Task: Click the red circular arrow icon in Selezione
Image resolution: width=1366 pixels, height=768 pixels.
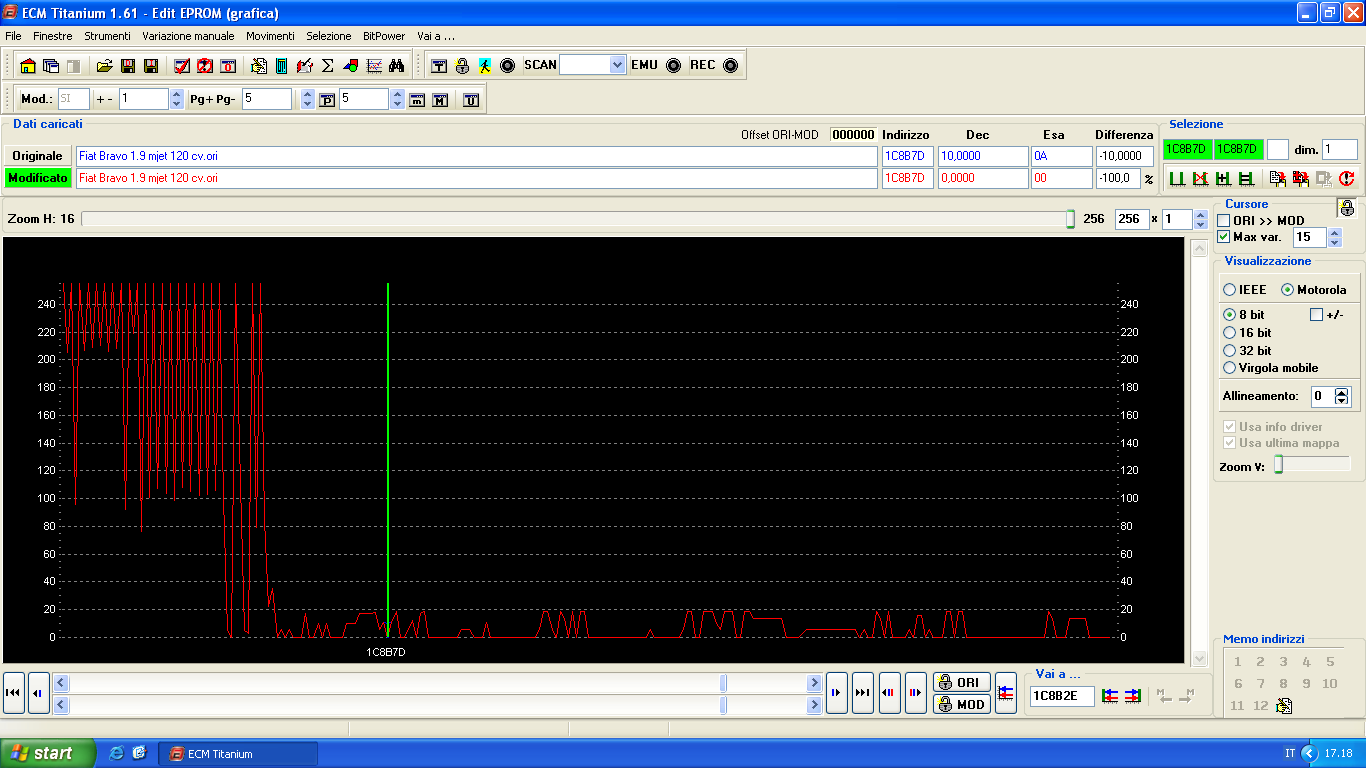Action: click(x=1346, y=179)
